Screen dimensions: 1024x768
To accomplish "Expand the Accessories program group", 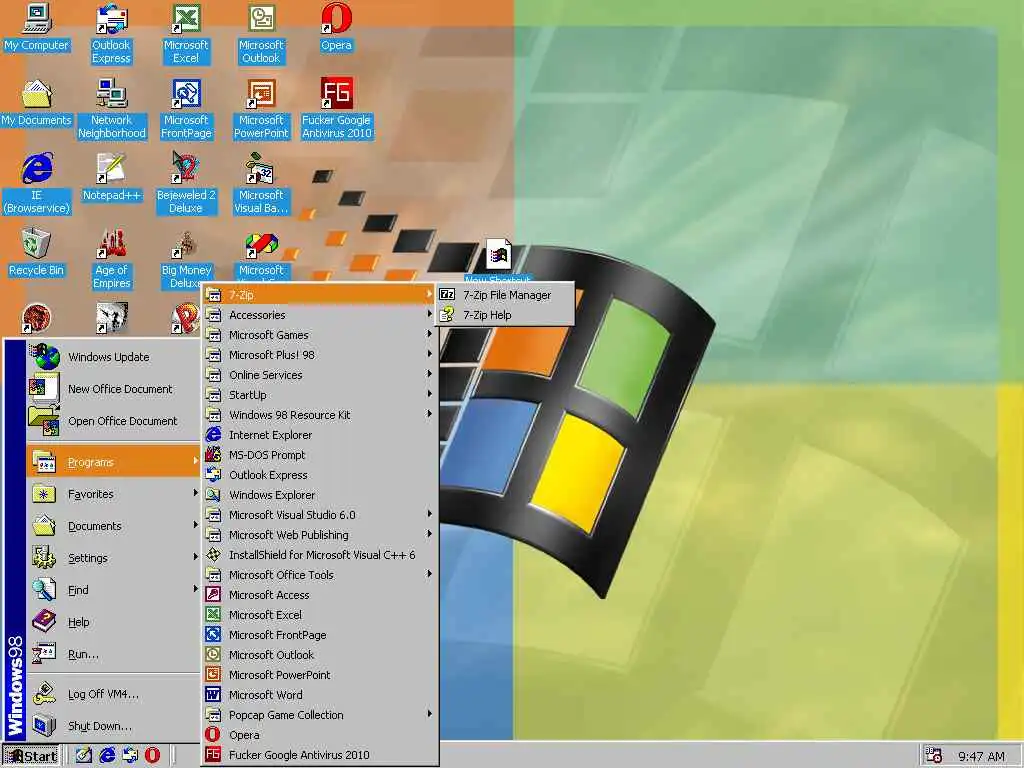I will (x=319, y=315).
